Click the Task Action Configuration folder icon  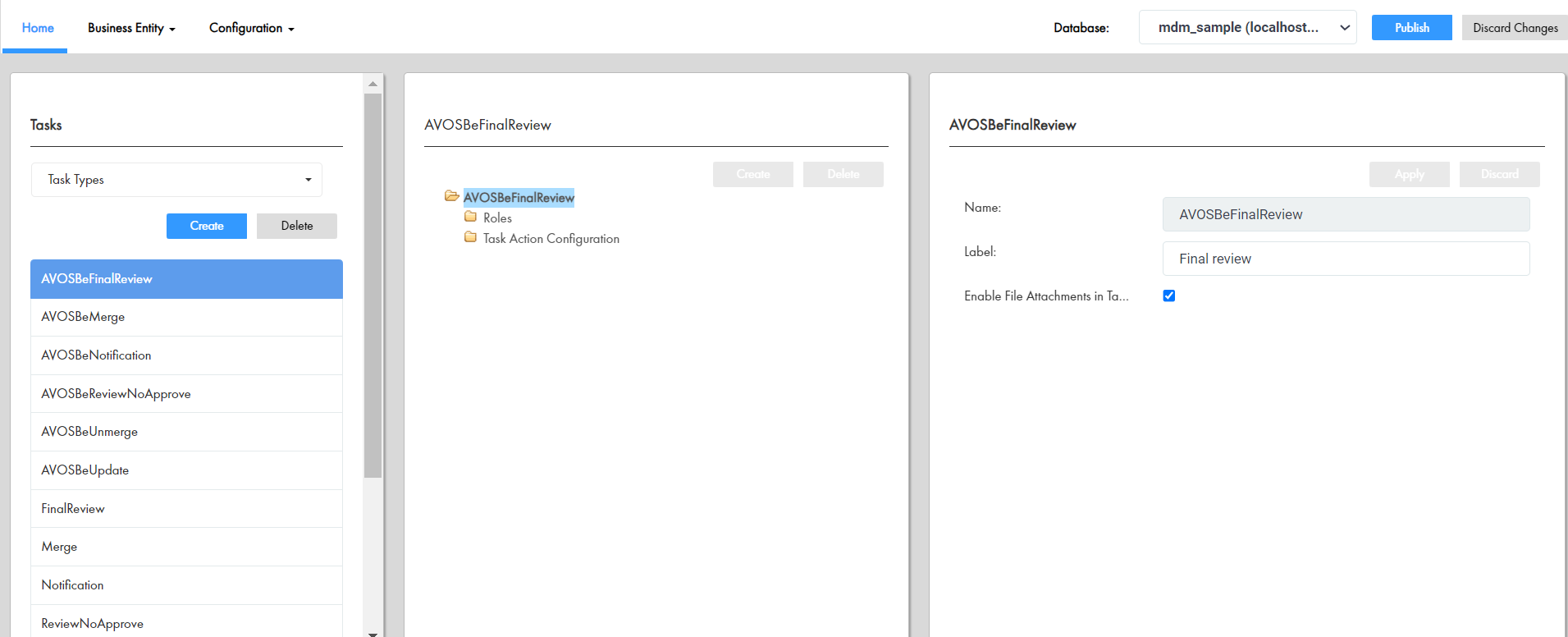(x=470, y=237)
